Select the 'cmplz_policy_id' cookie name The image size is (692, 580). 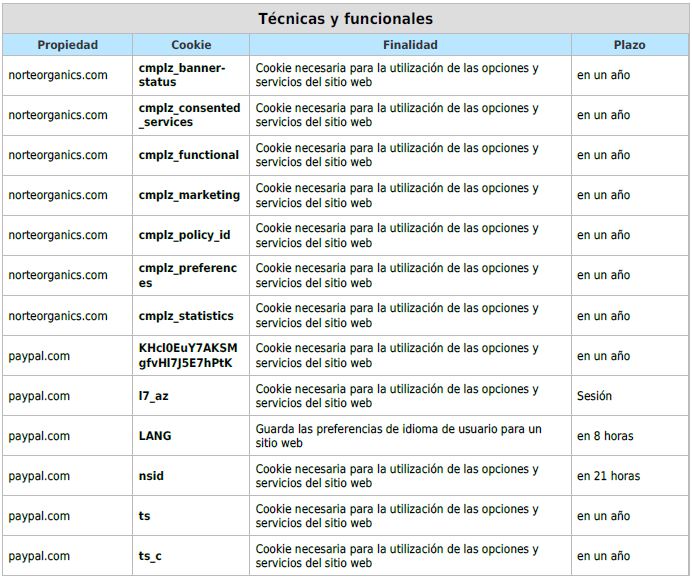(x=184, y=235)
